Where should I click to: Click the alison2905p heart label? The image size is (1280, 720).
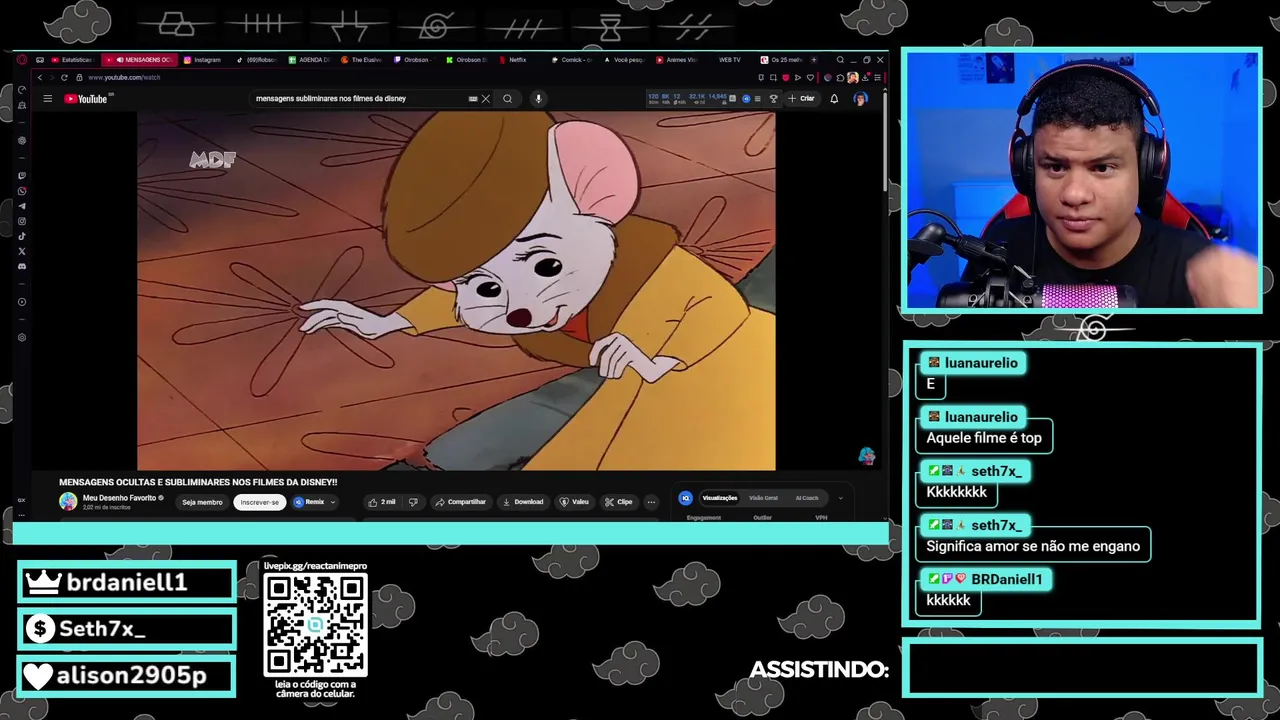tap(127, 676)
